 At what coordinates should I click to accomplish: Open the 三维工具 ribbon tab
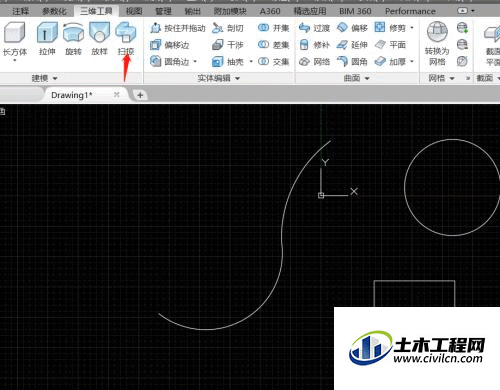coord(96,11)
